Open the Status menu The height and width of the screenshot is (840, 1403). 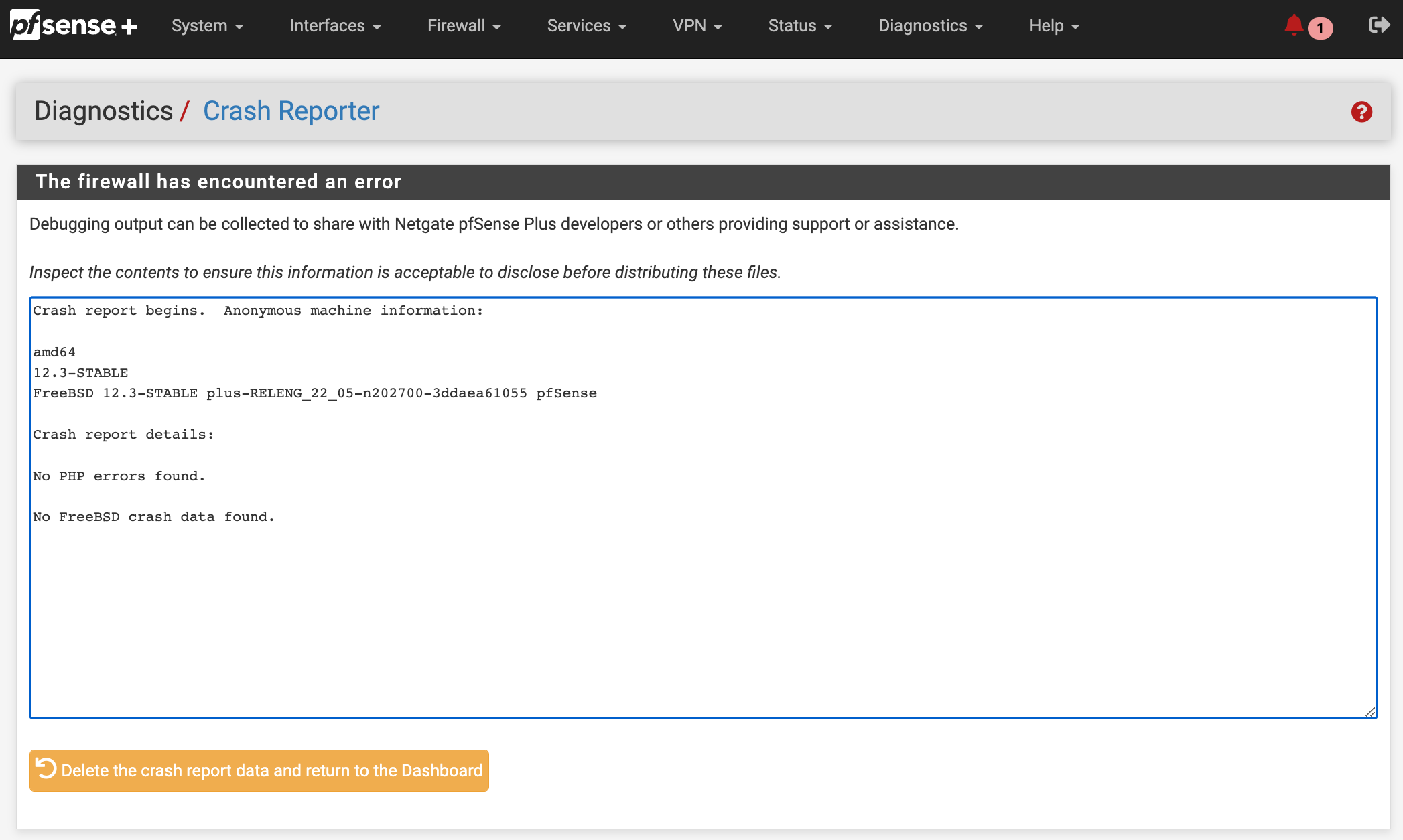(800, 25)
